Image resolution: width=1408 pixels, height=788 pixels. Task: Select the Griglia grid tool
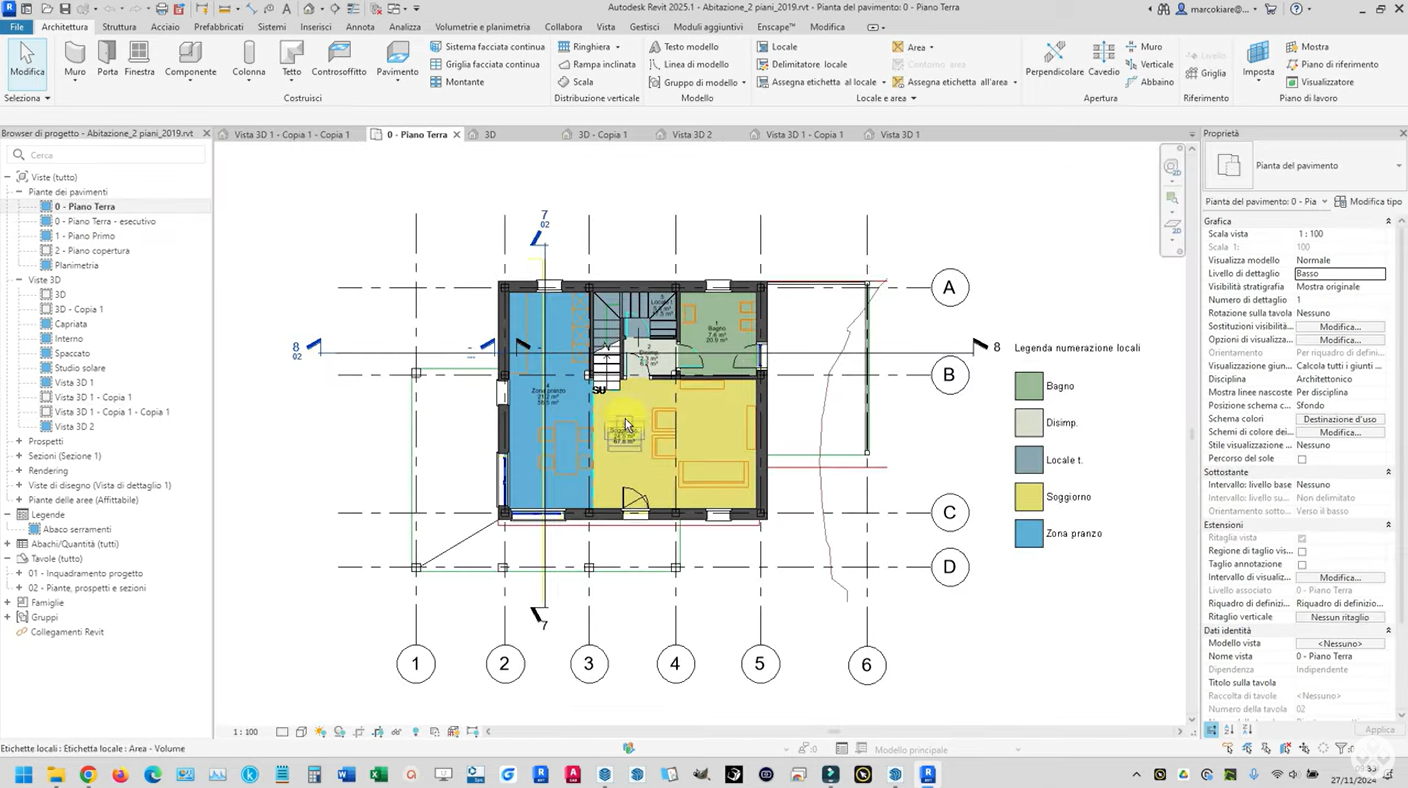(1205, 73)
